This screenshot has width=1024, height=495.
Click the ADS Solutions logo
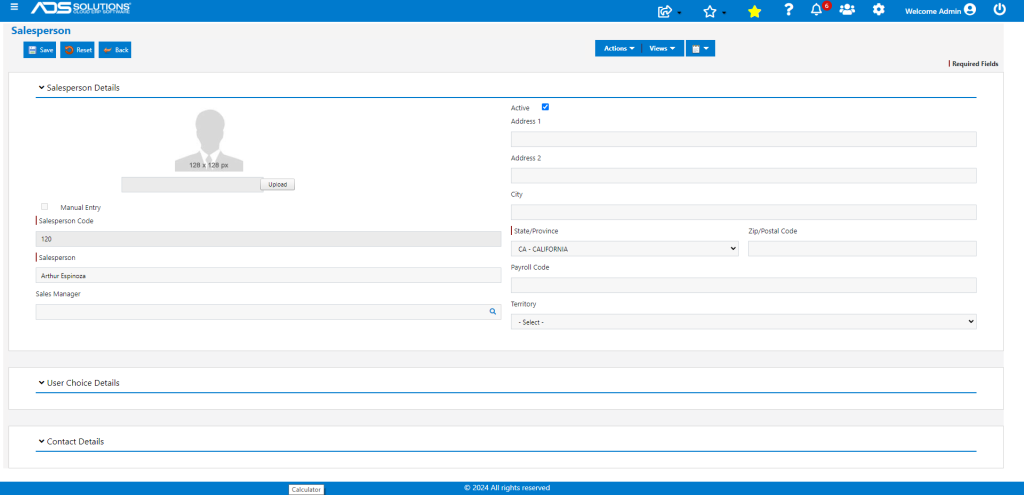tap(81, 8)
